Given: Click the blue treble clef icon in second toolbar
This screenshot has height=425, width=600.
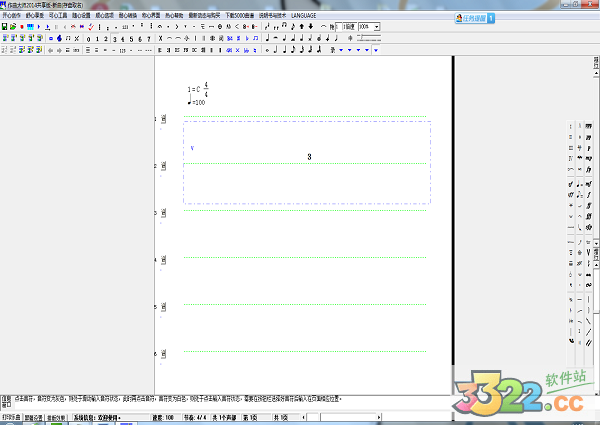Looking at the screenshot, I should coord(59,38).
